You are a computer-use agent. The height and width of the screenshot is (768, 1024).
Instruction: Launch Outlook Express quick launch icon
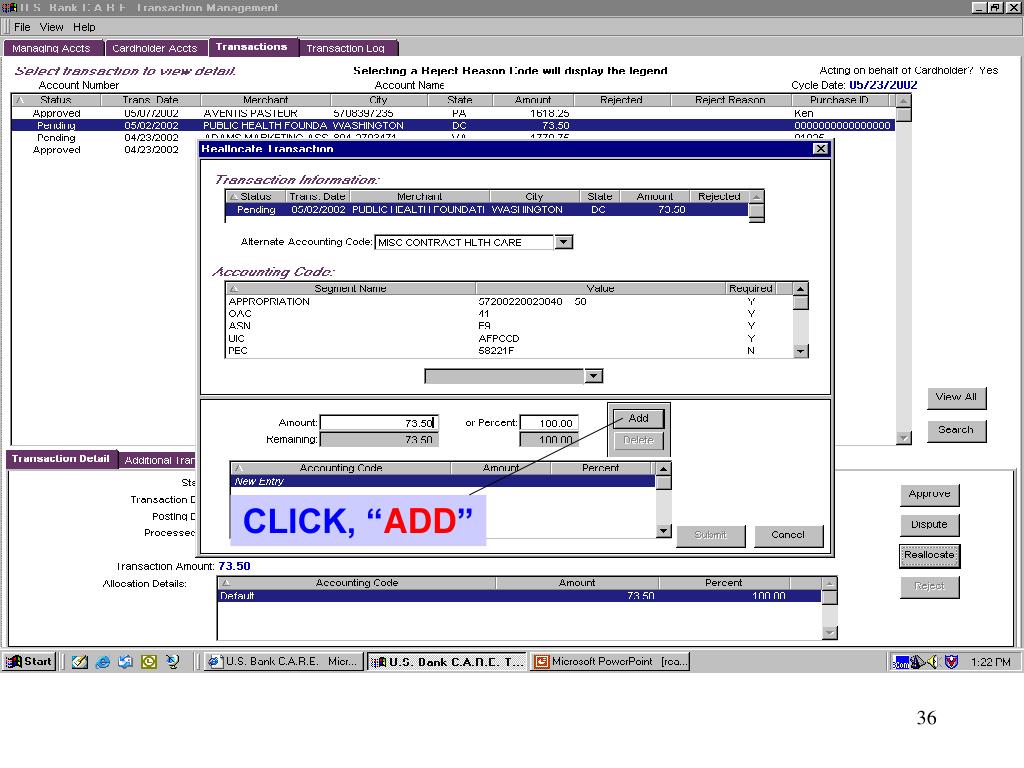[125, 662]
